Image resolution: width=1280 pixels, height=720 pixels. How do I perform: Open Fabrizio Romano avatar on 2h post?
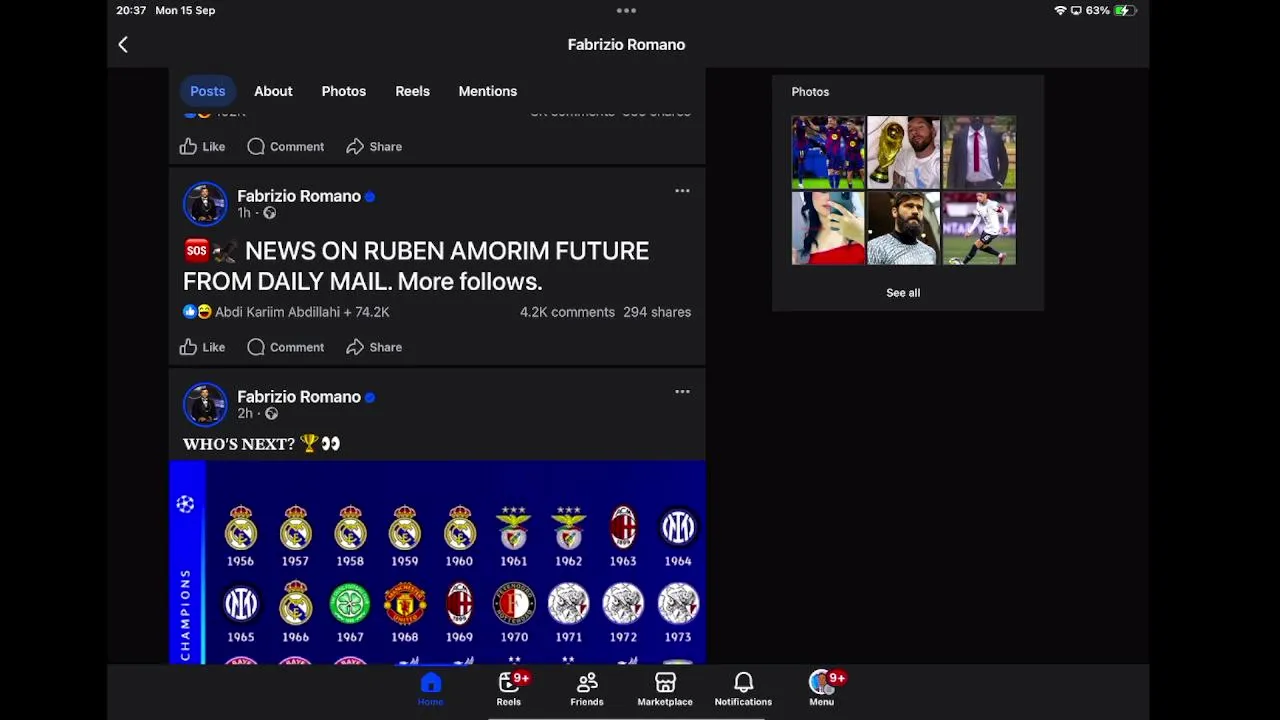205,405
